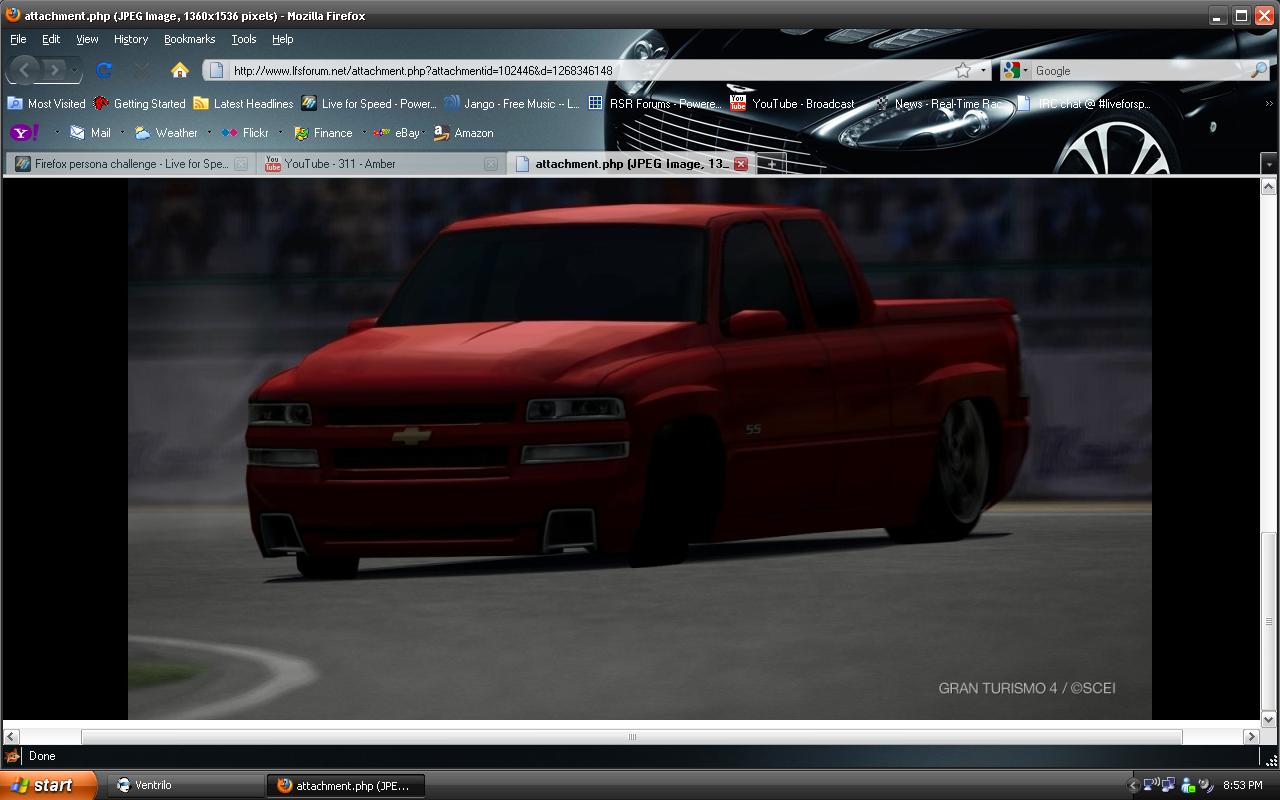Open the address bar history dropdown
The width and height of the screenshot is (1280, 800).
point(984,70)
